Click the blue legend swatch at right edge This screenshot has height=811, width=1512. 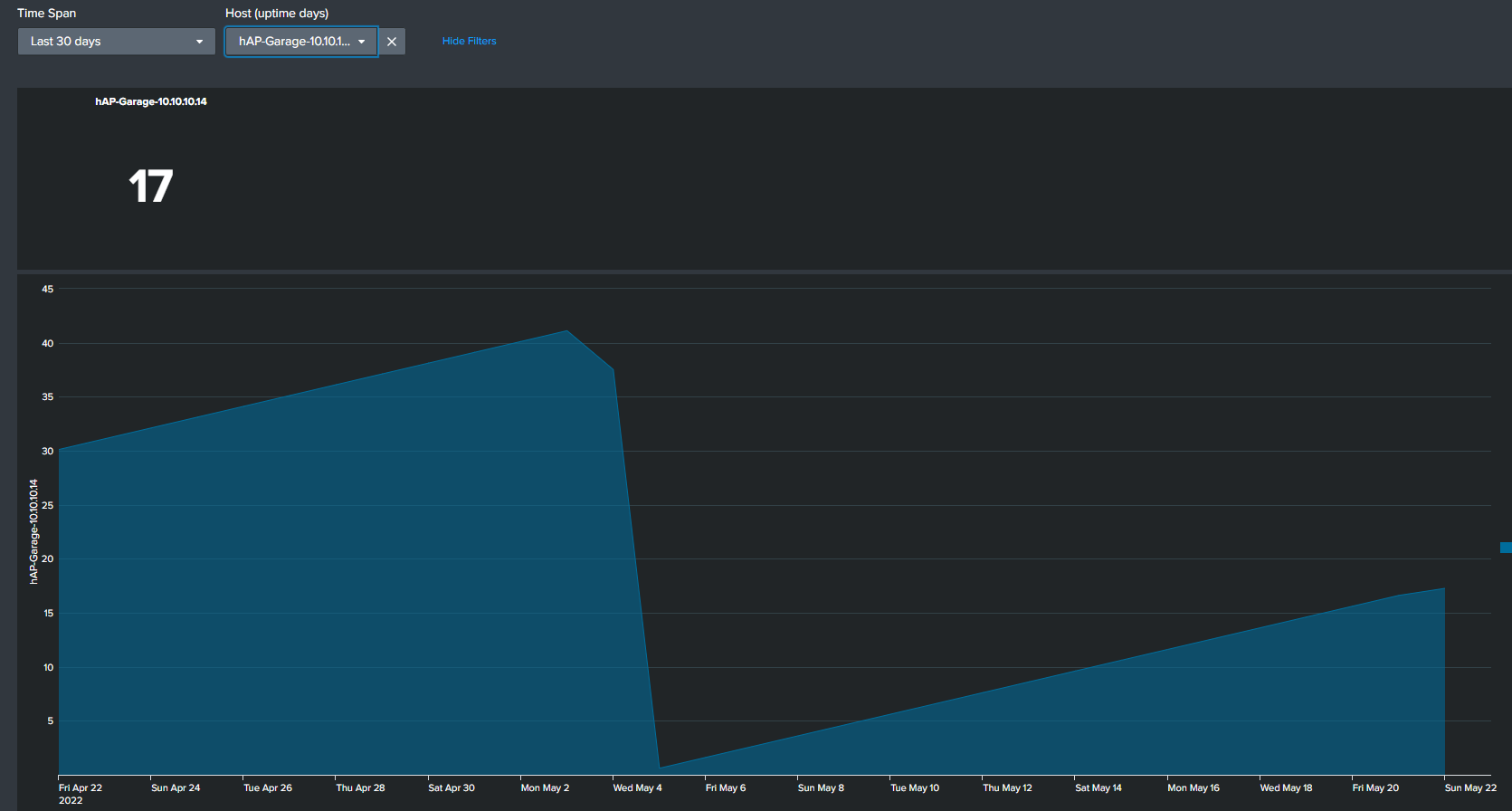point(1506,548)
